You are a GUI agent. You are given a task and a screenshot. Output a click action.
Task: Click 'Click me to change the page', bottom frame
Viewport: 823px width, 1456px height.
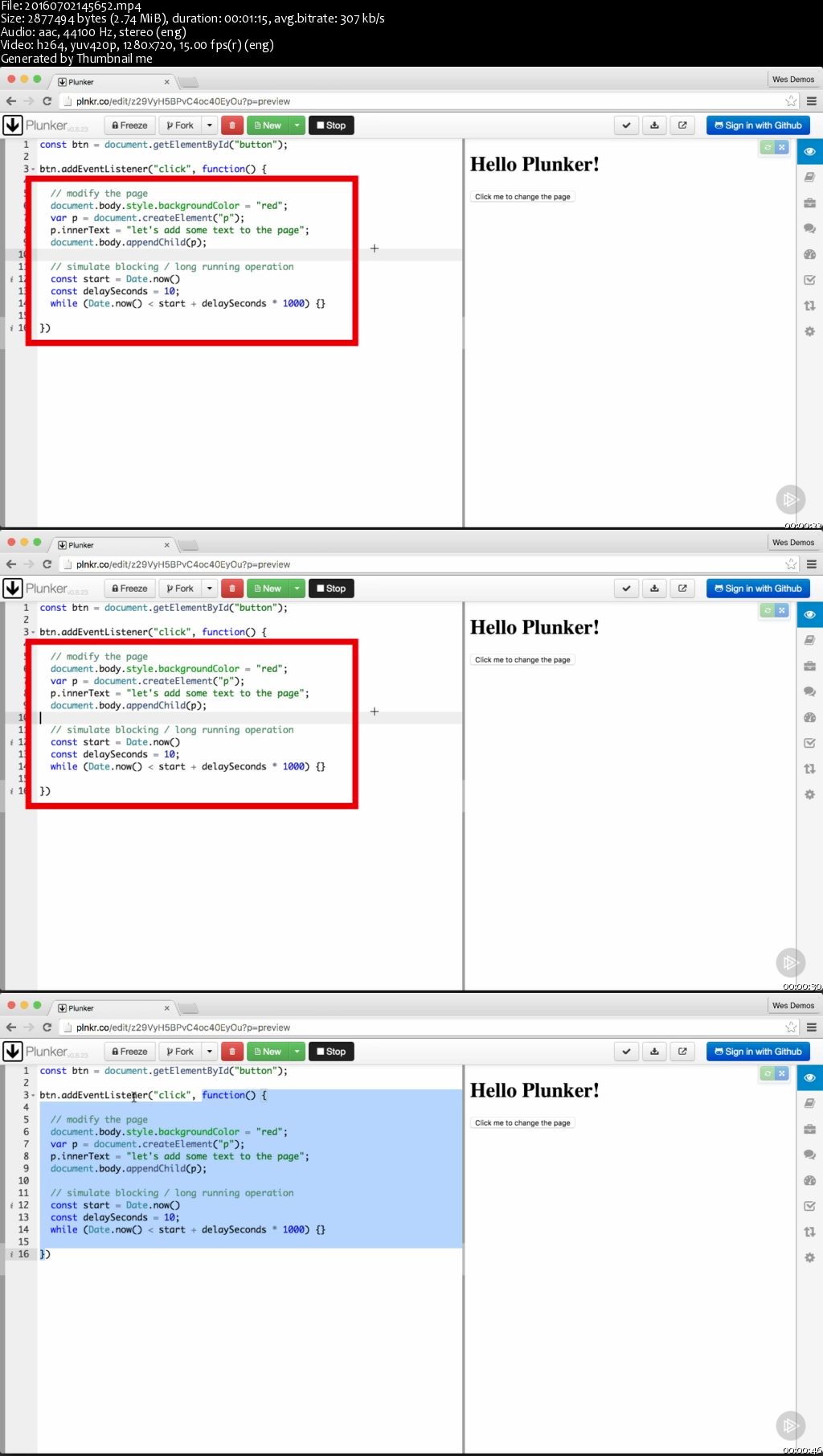click(522, 1123)
